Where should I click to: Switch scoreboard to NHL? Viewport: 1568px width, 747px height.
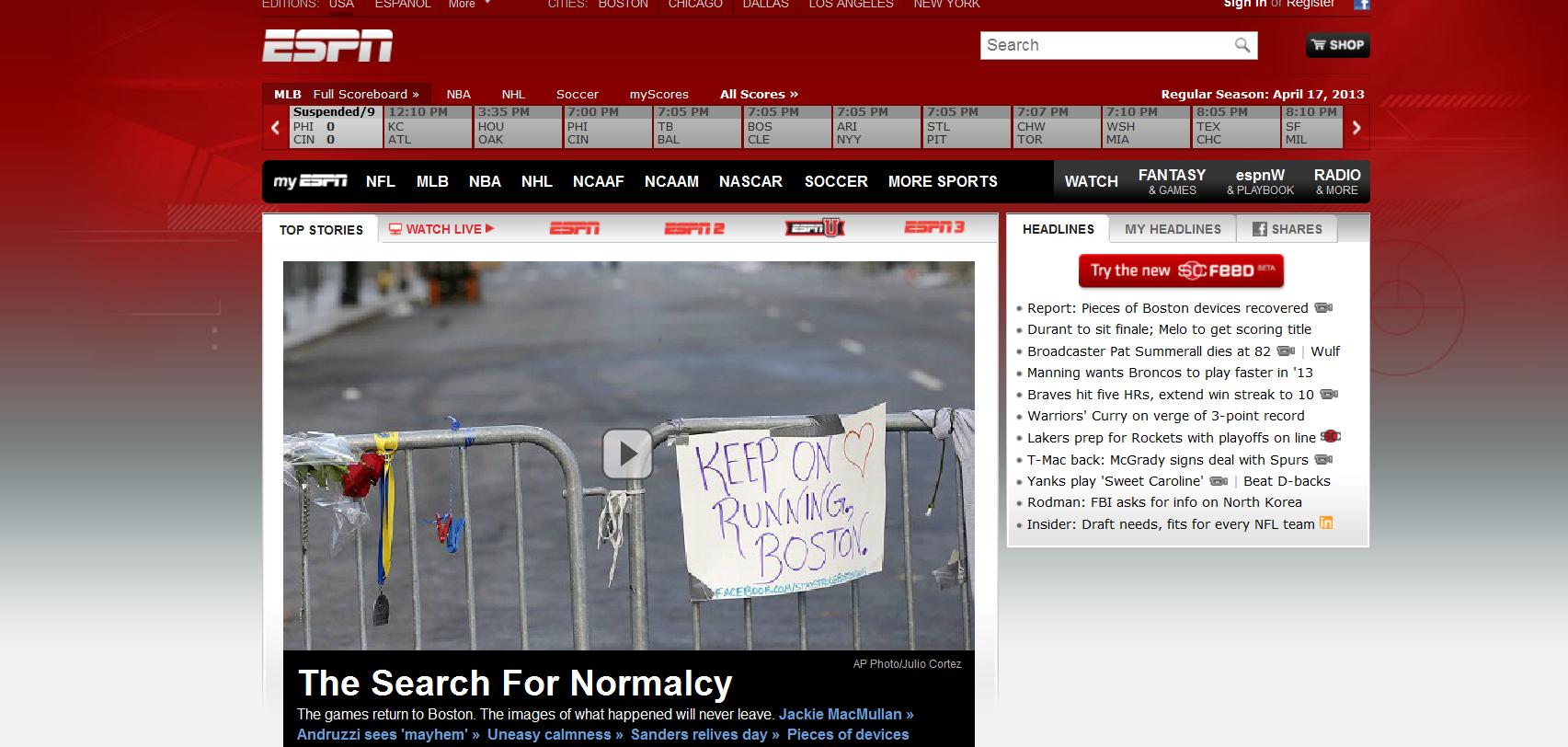(513, 94)
